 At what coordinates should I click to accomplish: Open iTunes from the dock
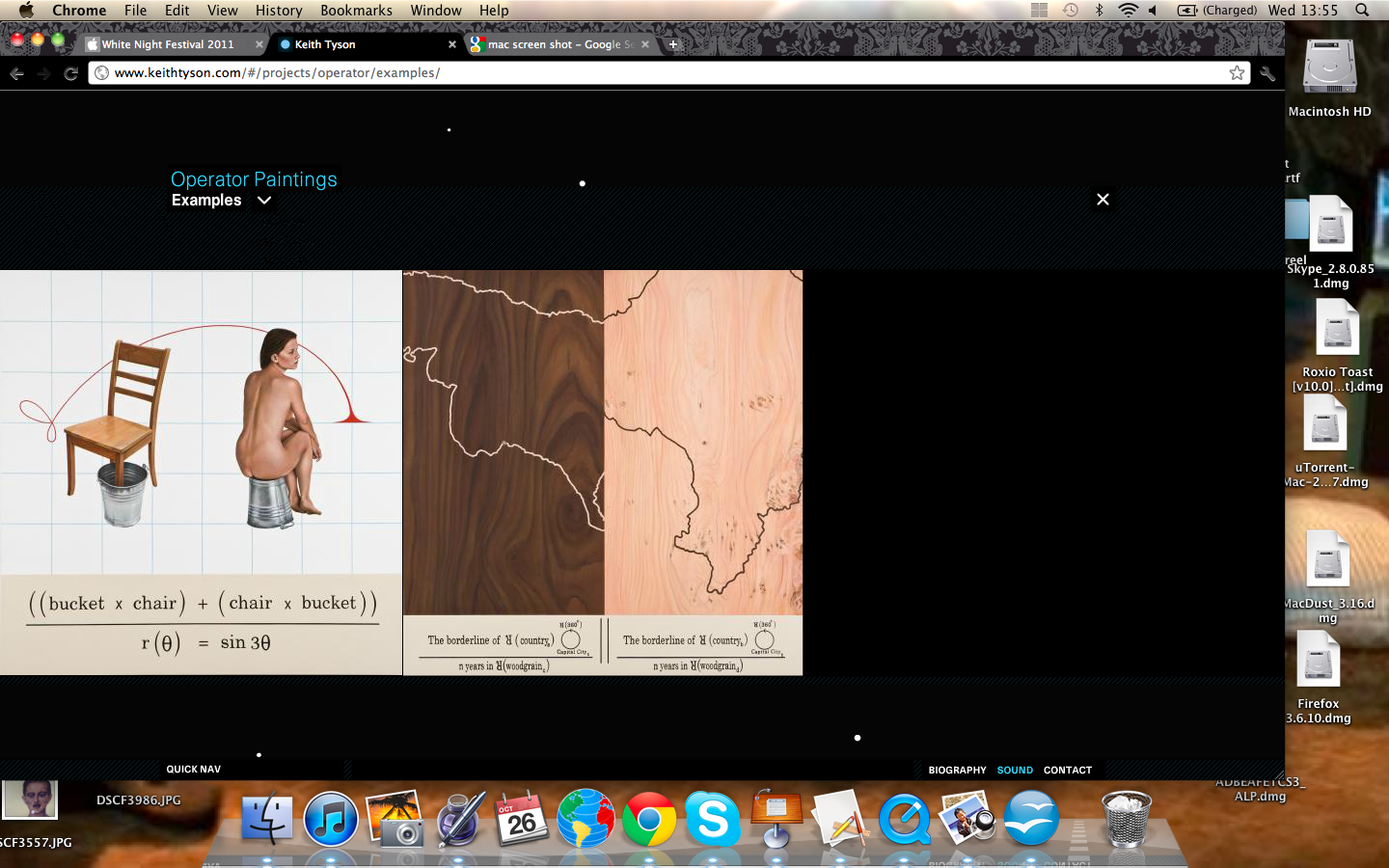pyautogui.click(x=331, y=820)
